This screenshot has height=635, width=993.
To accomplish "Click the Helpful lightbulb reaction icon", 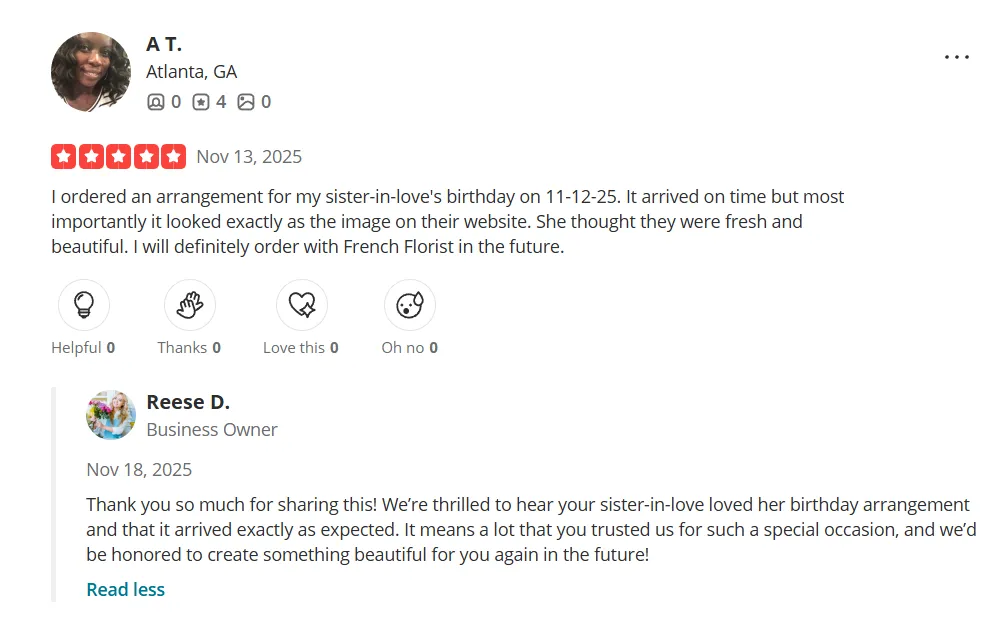I will [84, 305].
